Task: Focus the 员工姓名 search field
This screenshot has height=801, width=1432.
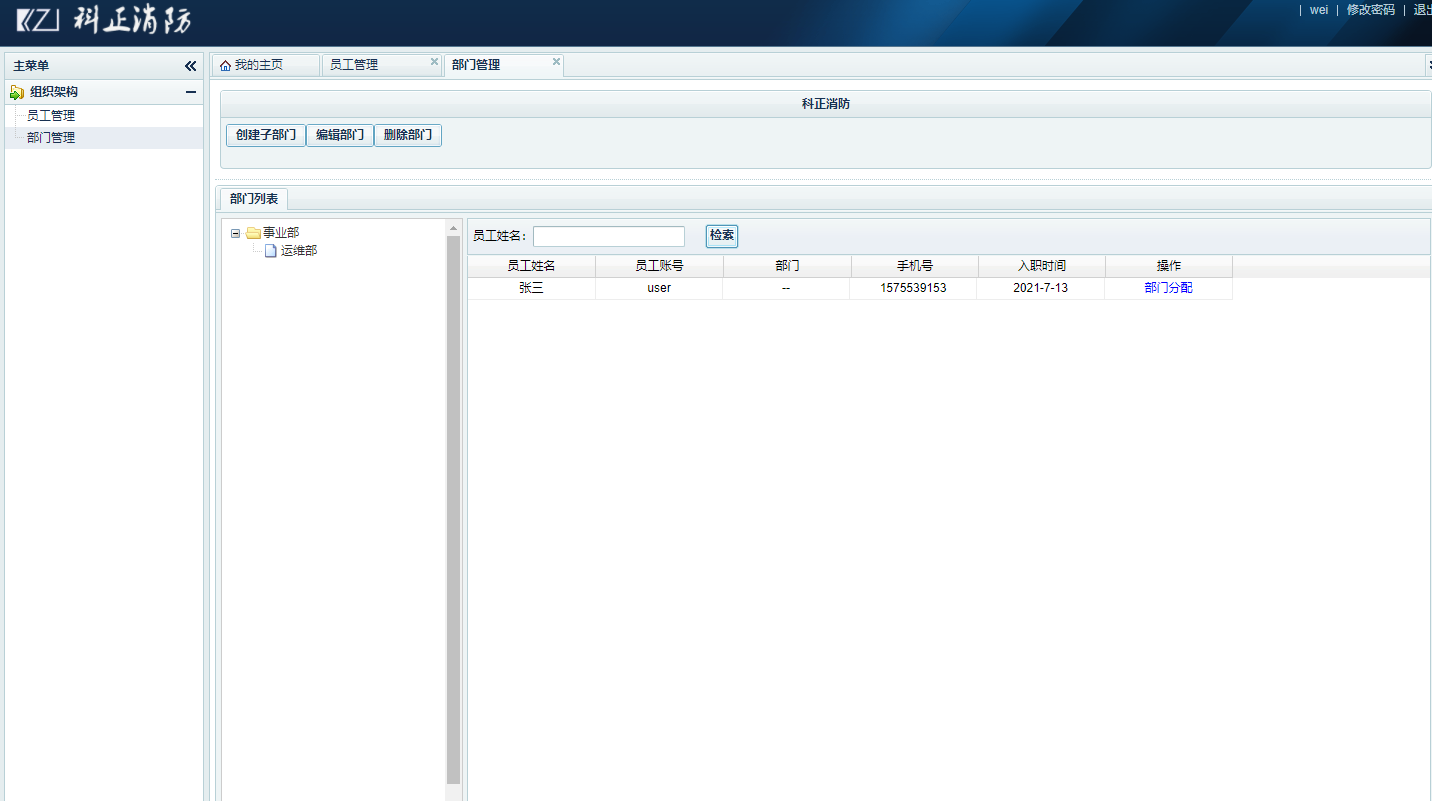Action: click(x=609, y=236)
